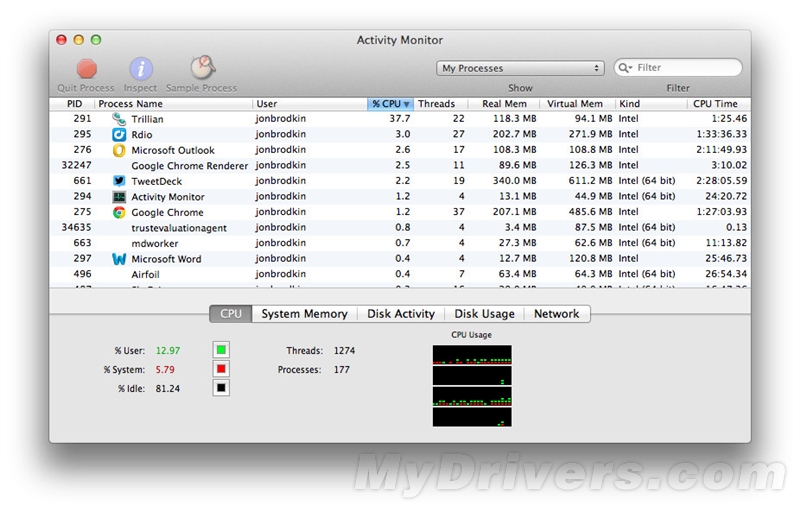
Task: Click the magnifier icon in Filter field
Action: coord(624,68)
